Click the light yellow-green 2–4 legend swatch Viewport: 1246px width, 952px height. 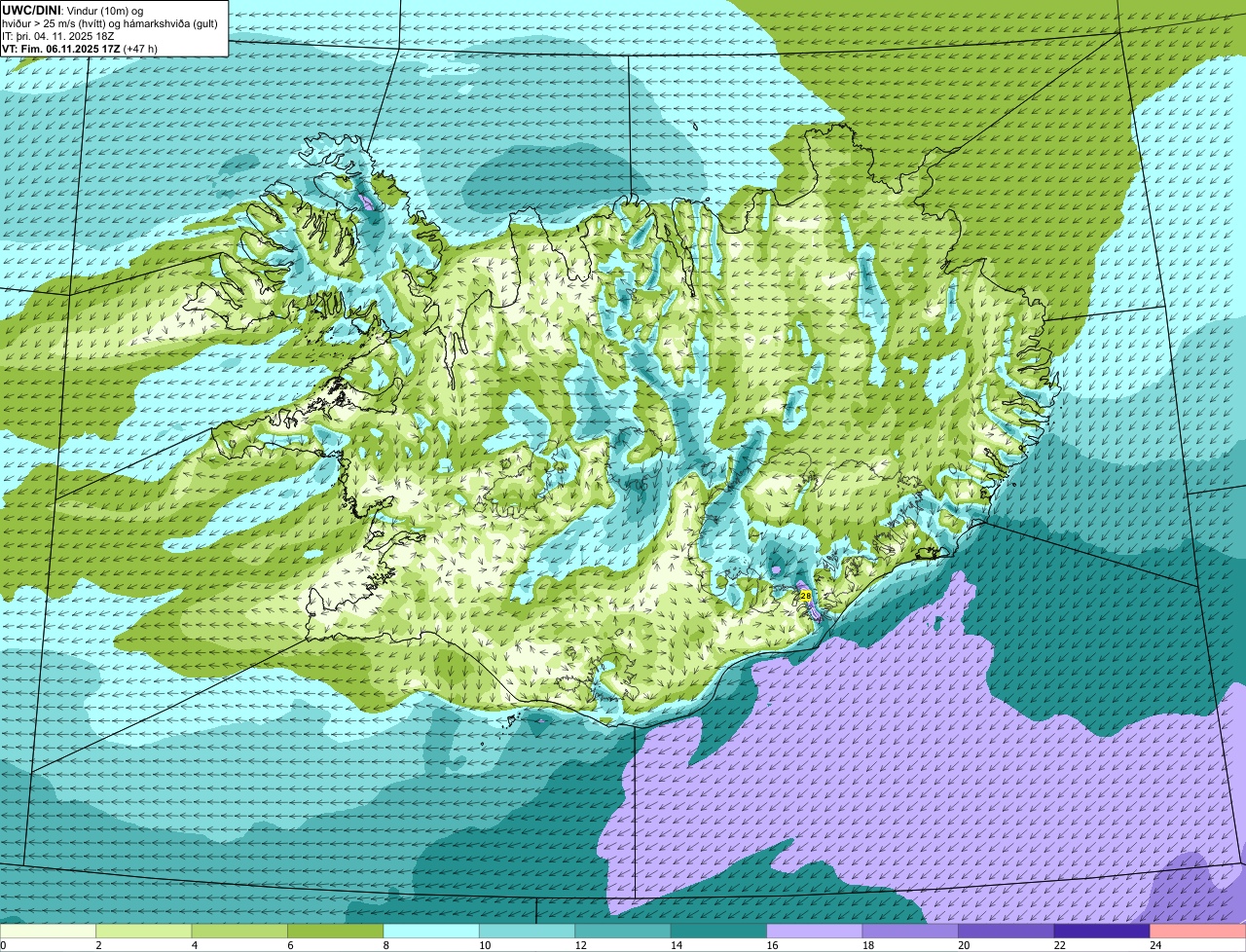click(x=144, y=931)
